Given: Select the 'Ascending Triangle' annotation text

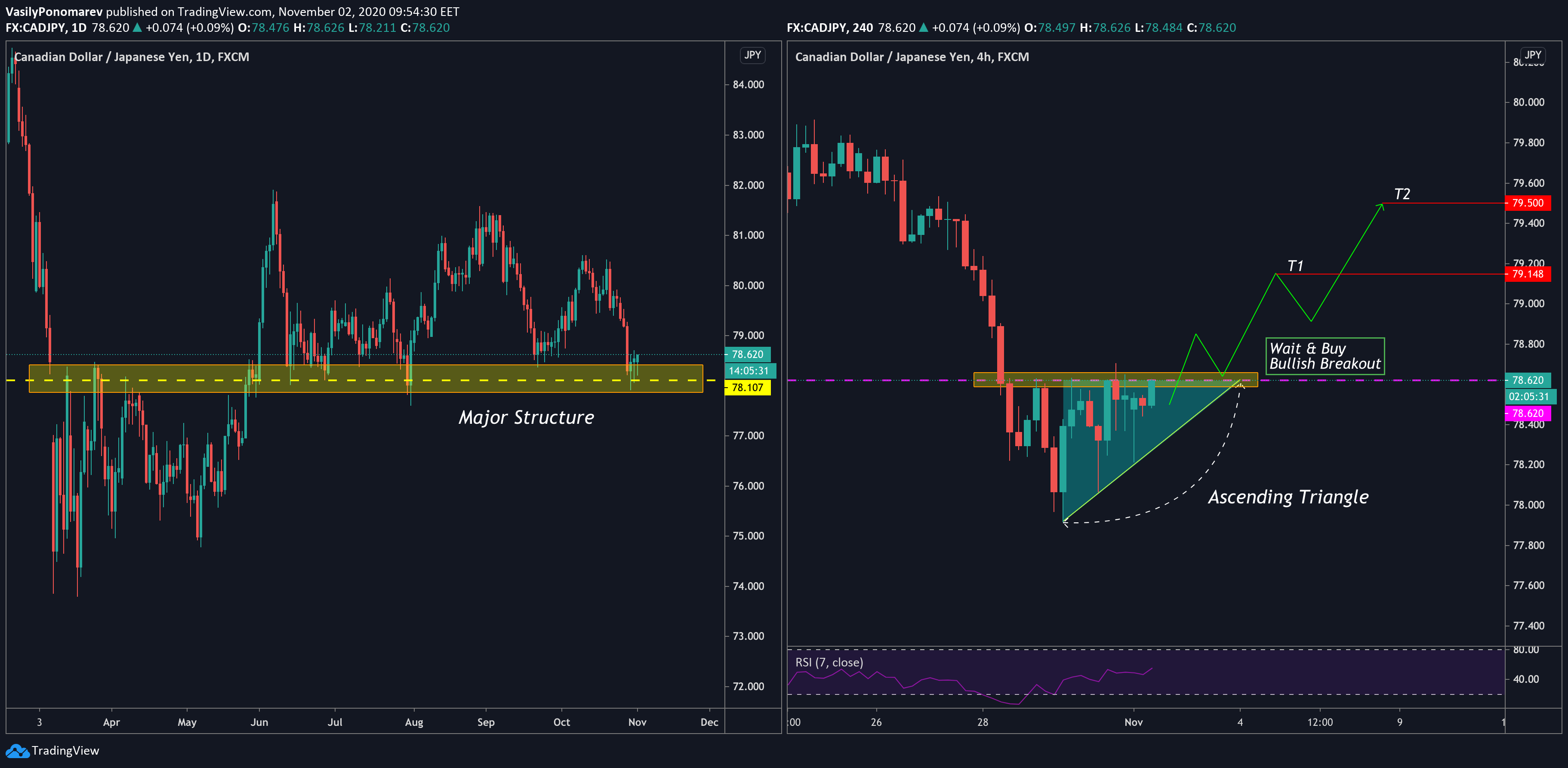Looking at the screenshot, I should pos(1289,497).
